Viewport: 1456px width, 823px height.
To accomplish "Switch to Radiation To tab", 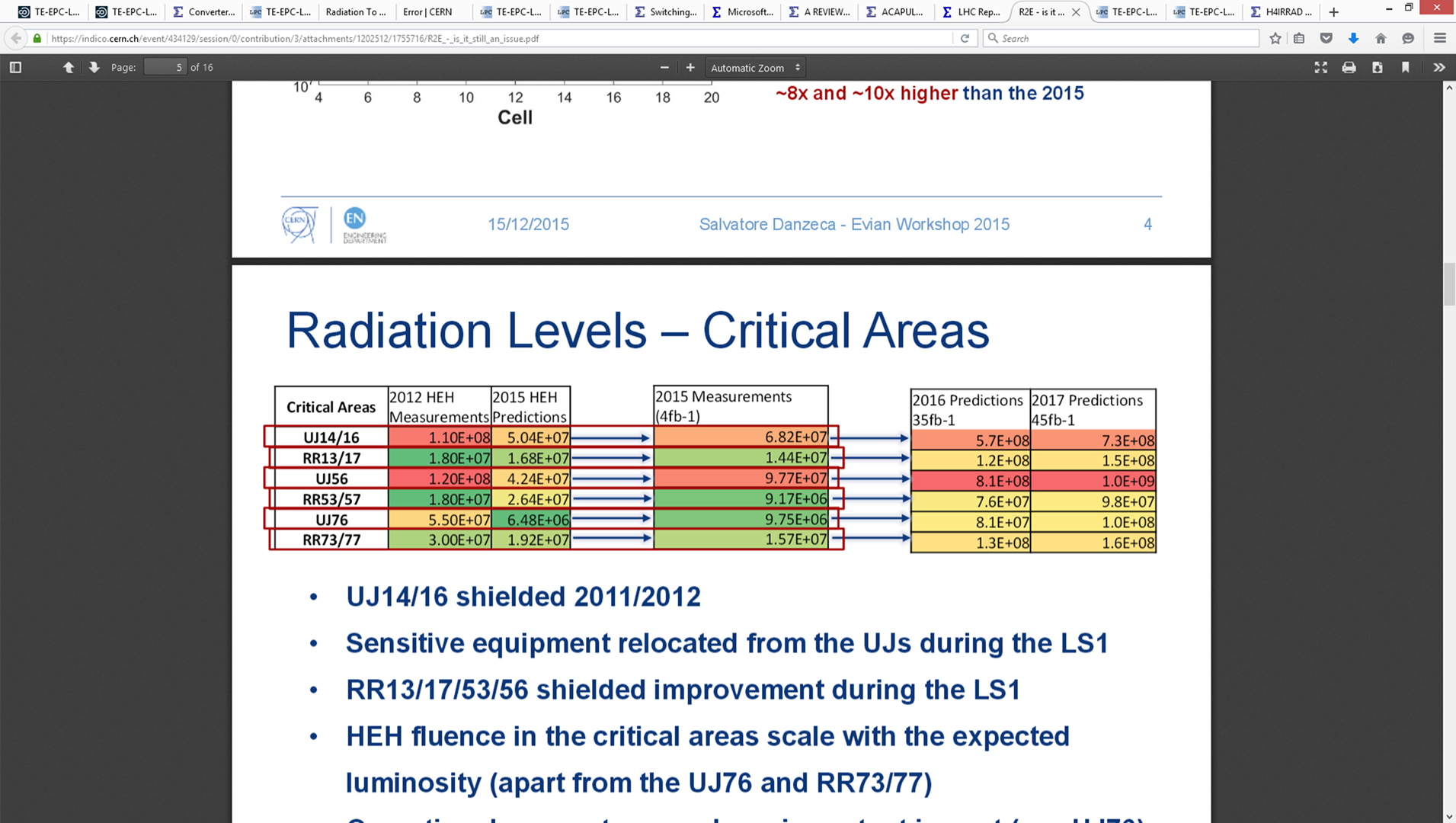I will click(355, 11).
